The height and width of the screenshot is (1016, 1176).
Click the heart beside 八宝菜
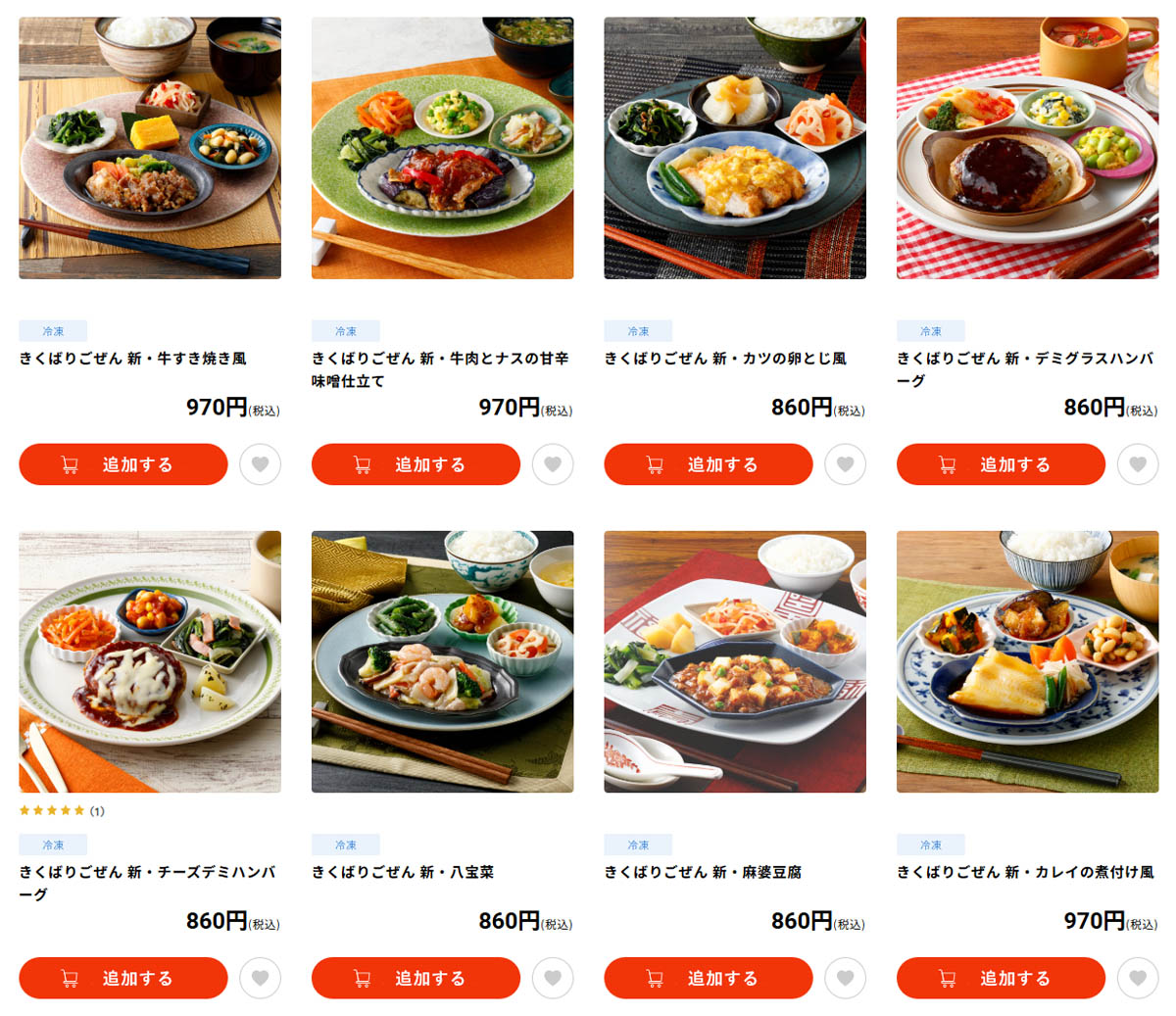click(553, 978)
